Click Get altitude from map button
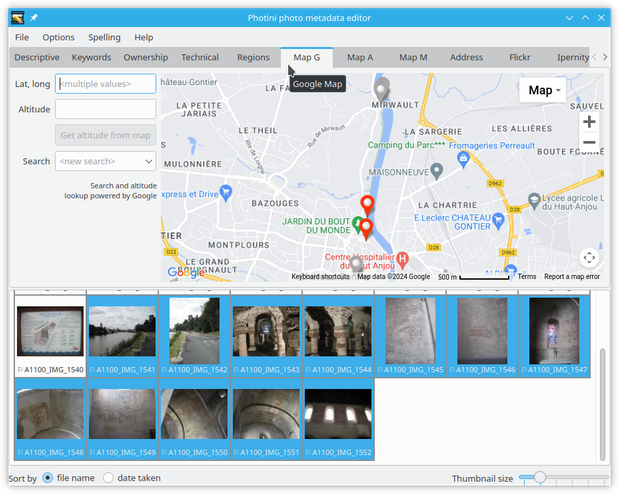 tap(105, 135)
